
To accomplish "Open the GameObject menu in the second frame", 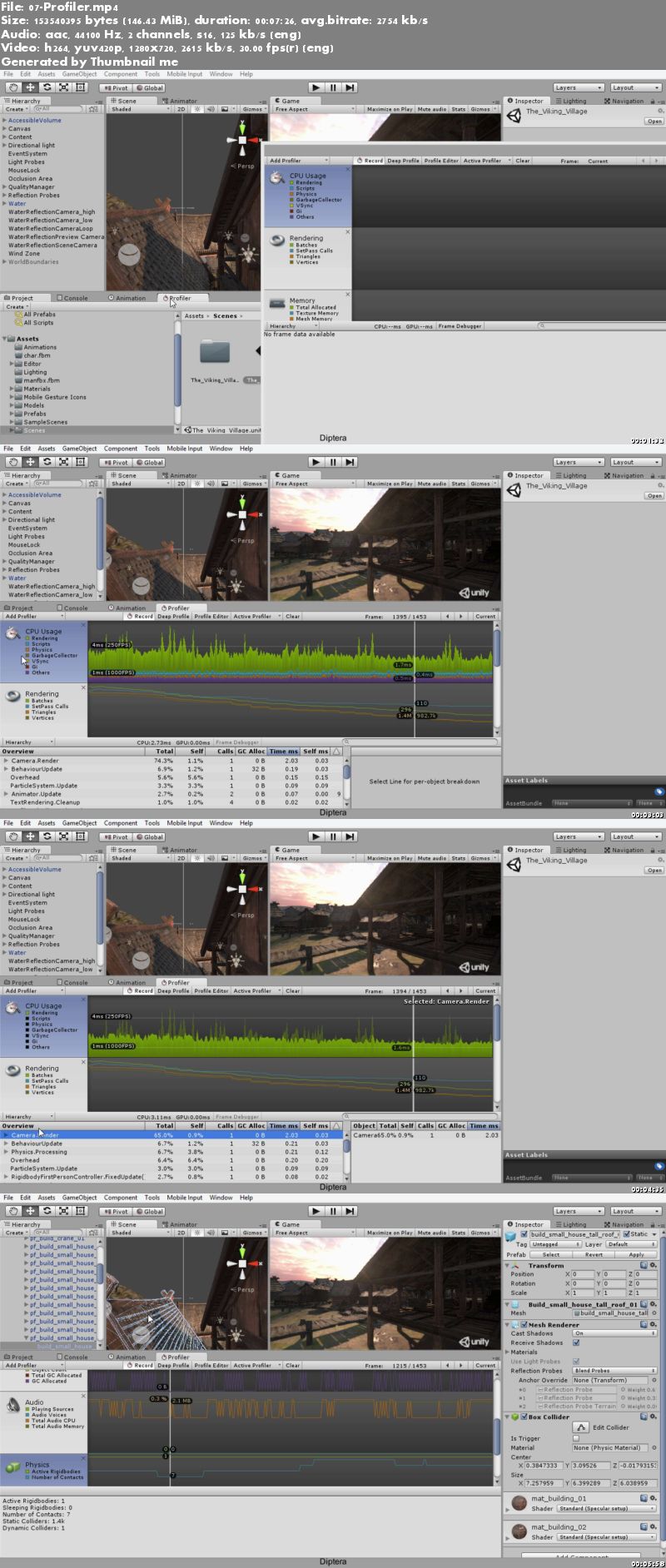I will tap(80, 449).
